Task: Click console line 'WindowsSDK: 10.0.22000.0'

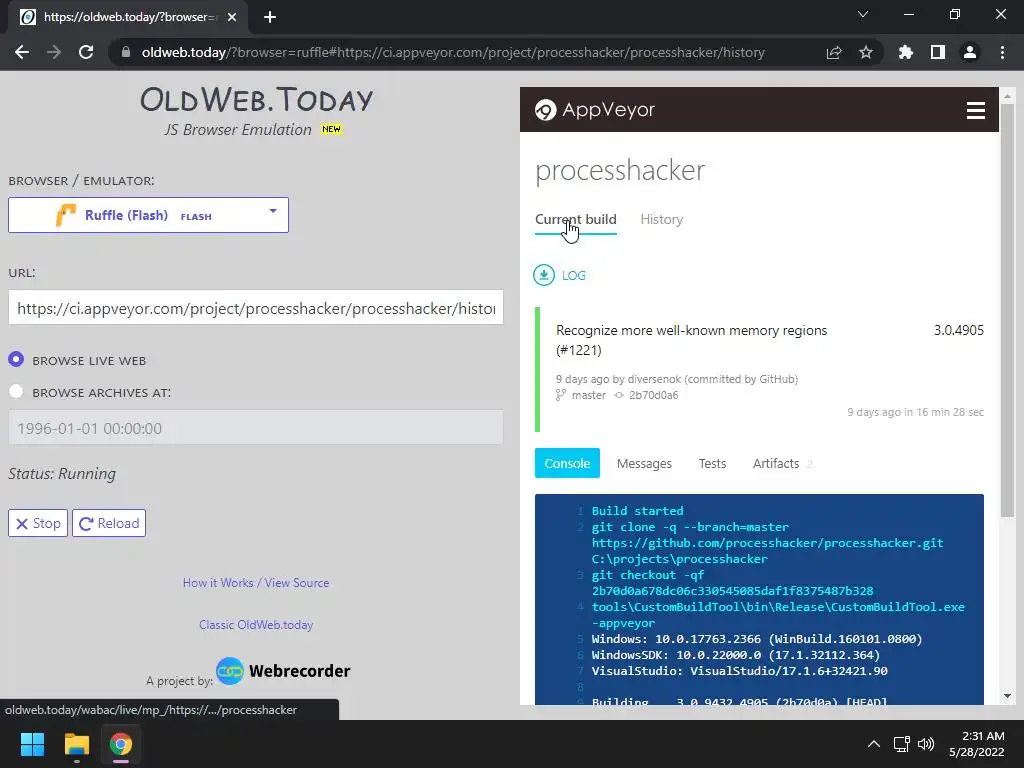Action: [735, 654]
